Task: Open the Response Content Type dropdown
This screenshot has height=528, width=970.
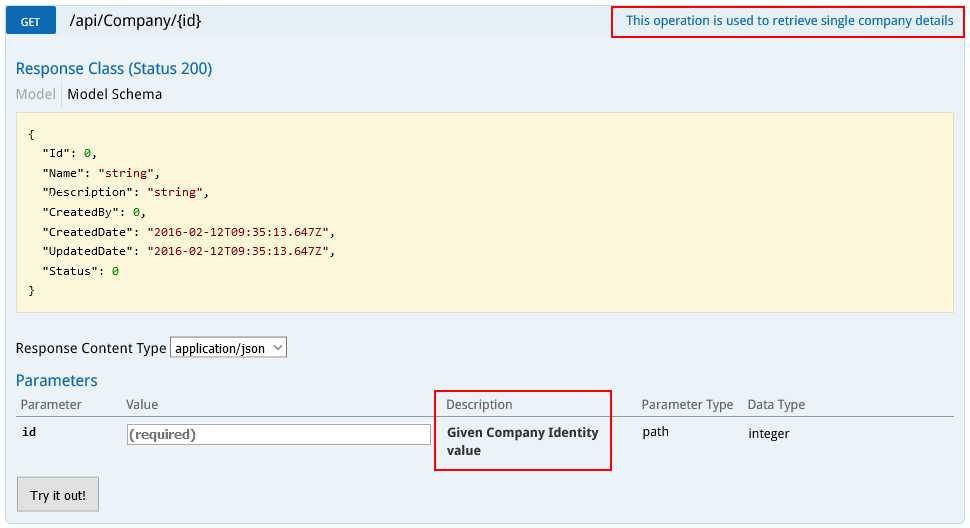Action: click(228, 348)
